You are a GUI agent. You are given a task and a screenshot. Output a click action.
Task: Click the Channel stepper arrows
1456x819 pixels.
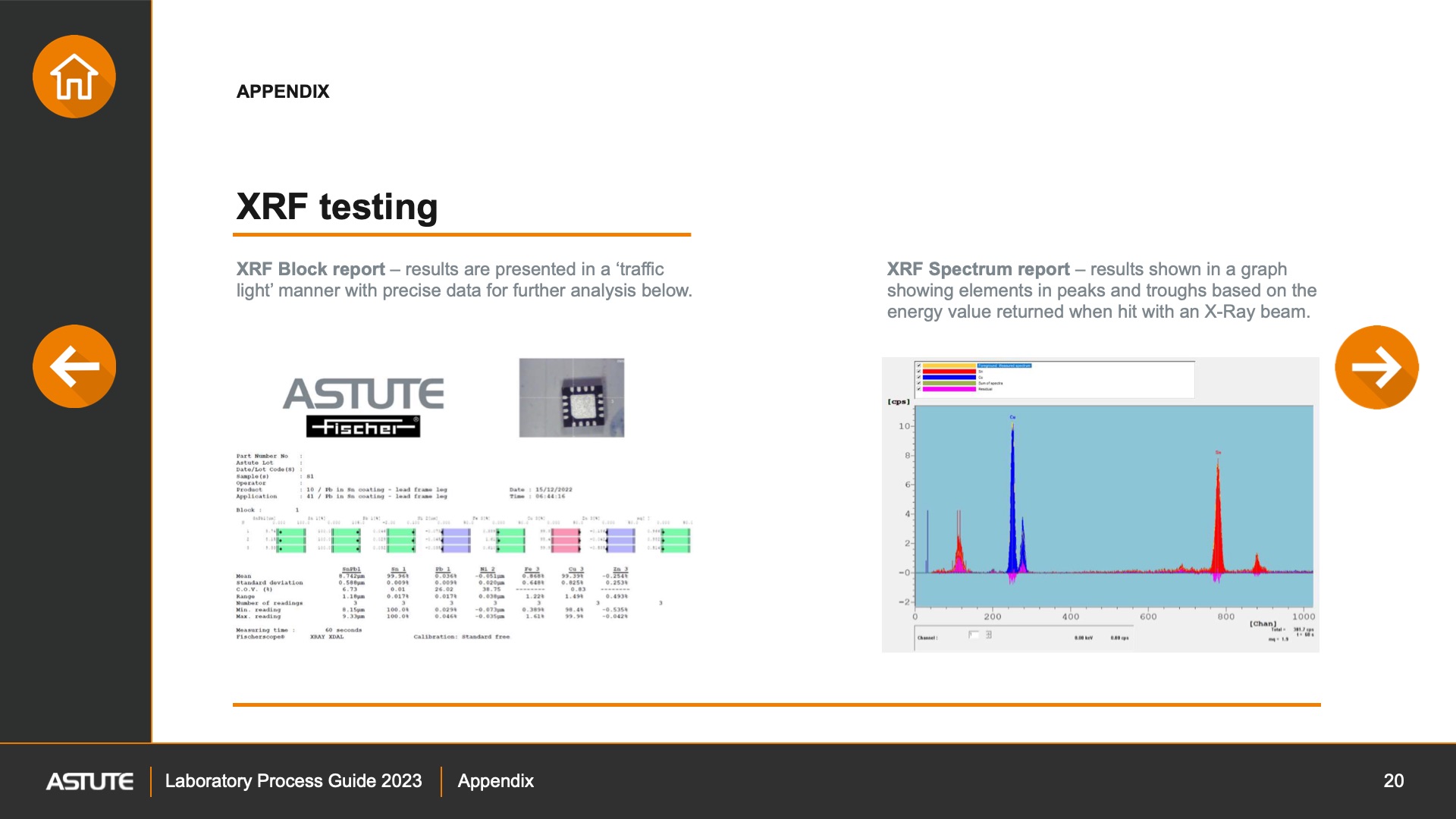989,635
